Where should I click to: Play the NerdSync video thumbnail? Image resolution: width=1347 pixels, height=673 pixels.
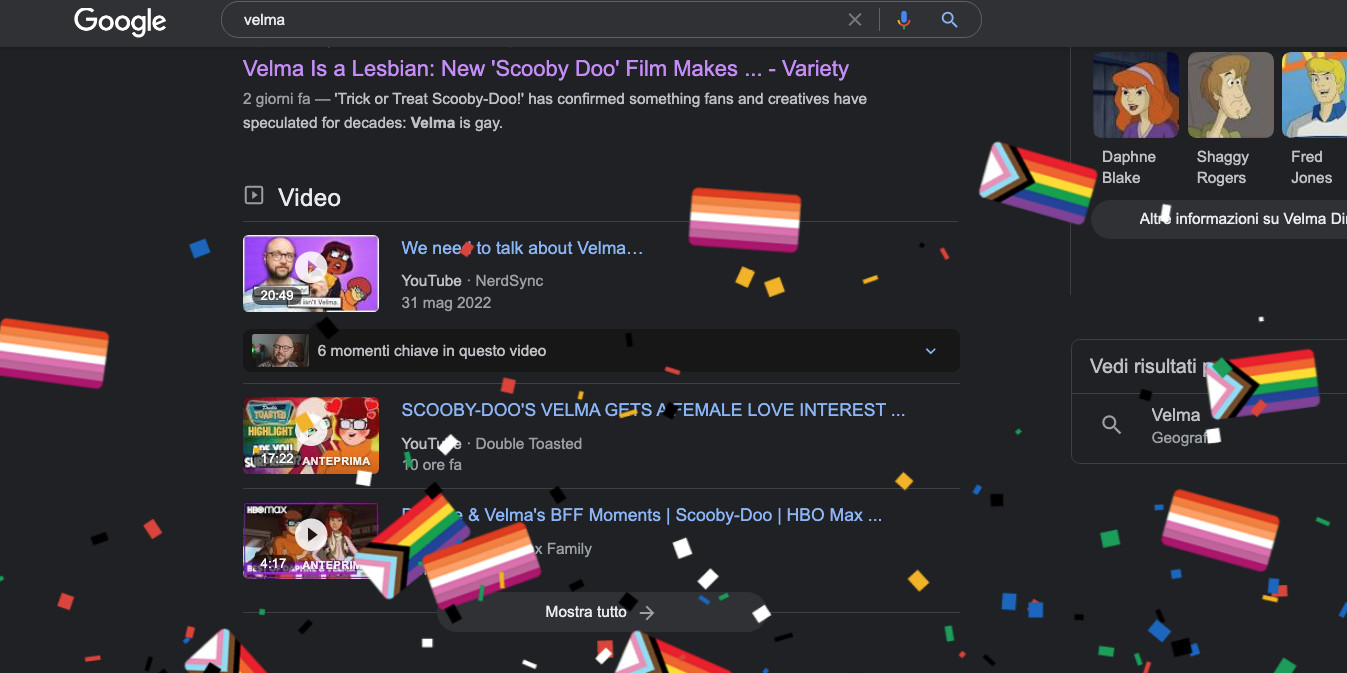tap(311, 273)
